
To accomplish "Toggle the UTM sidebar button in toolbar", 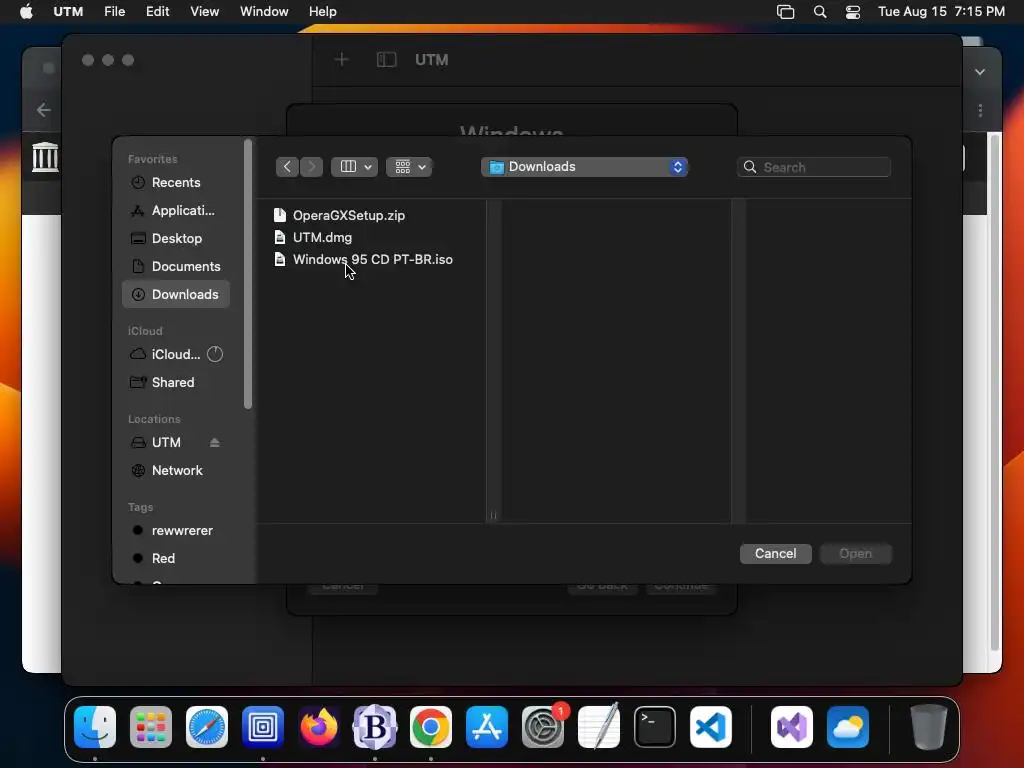I will tap(387, 60).
